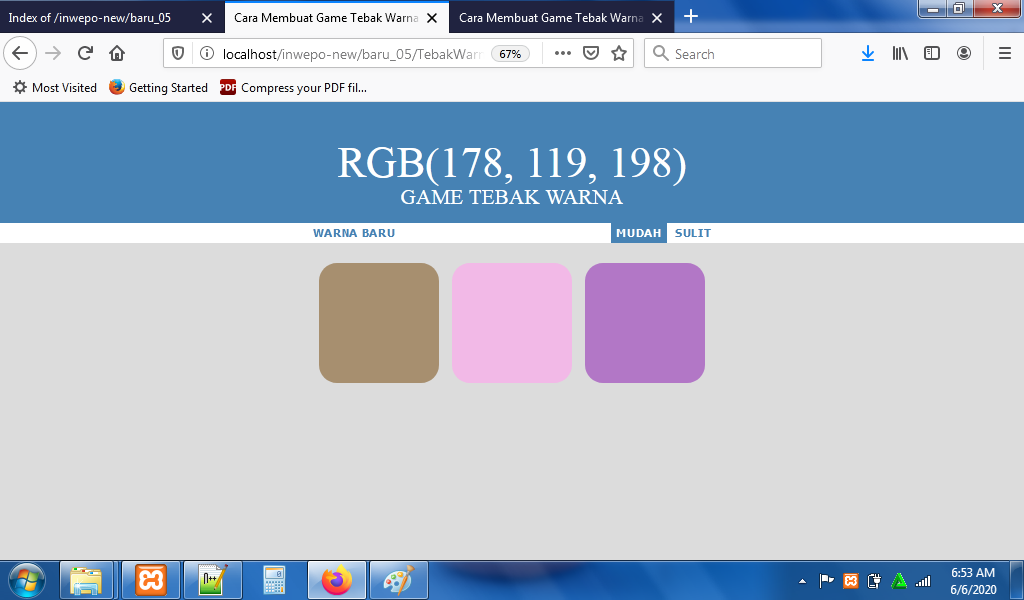This screenshot has height=600, width=1024.
Task: Click the Pocket save icon
Action: pos(591,54)
